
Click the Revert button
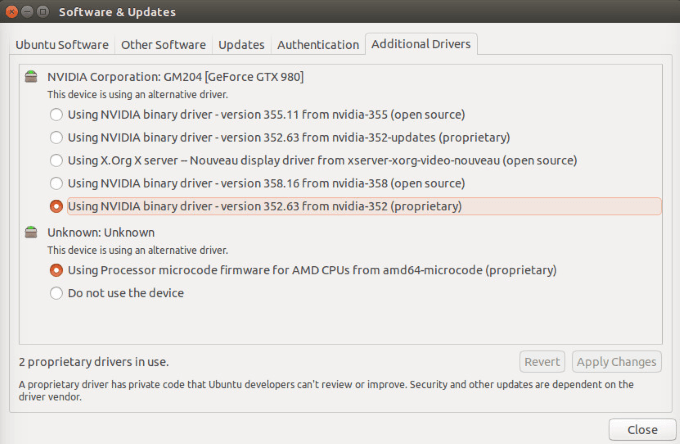point(542,362)
